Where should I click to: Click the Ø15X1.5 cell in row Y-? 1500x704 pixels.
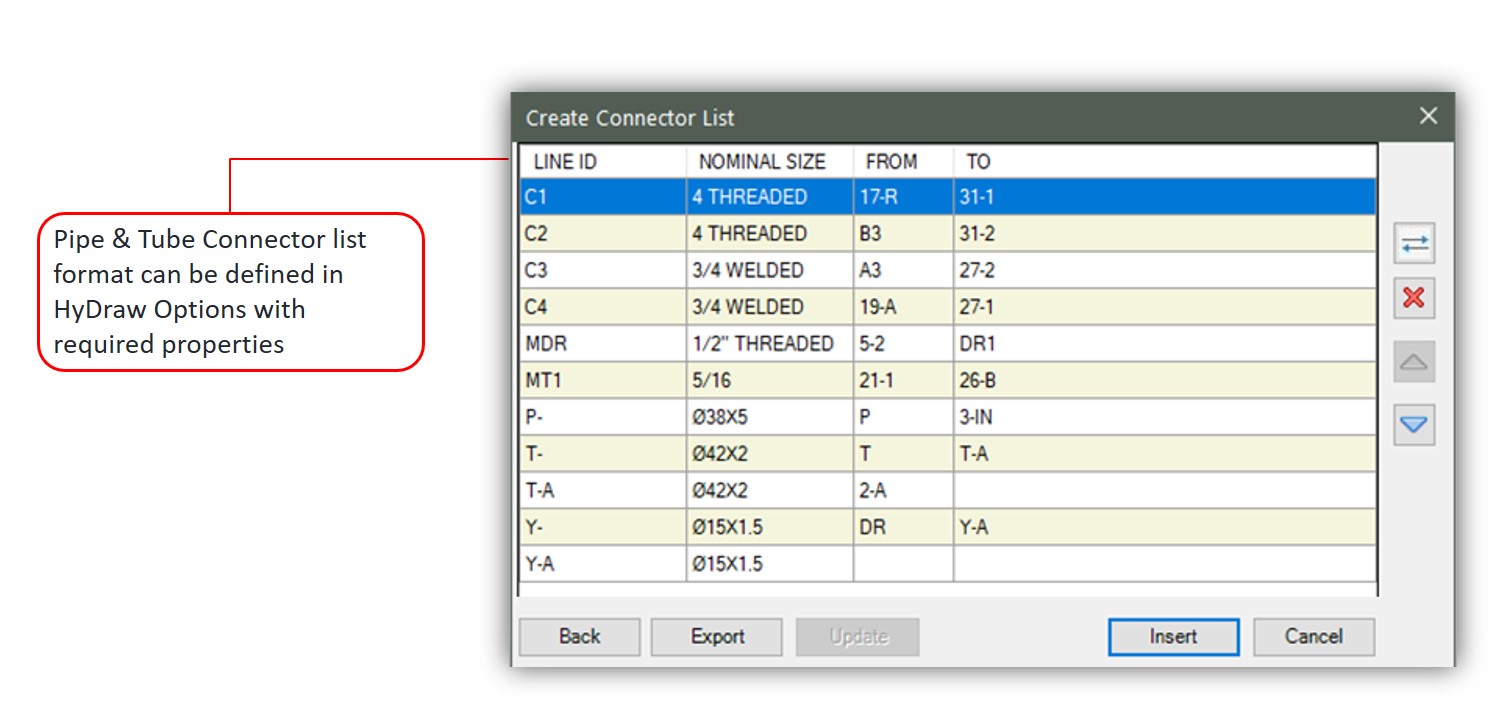[x=770, y=526]
